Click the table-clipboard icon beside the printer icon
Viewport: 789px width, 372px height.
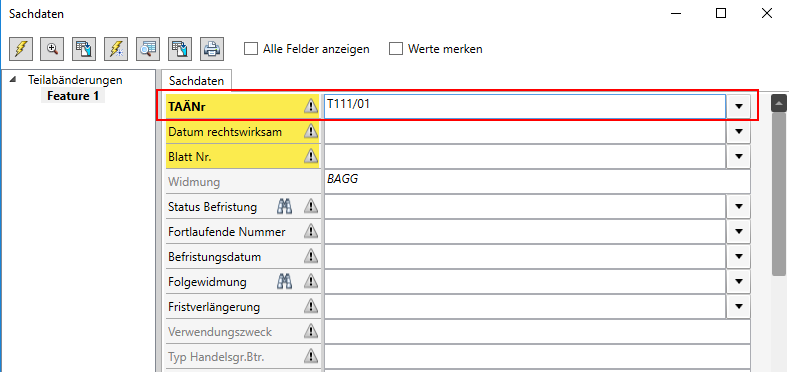click(180, 49)
